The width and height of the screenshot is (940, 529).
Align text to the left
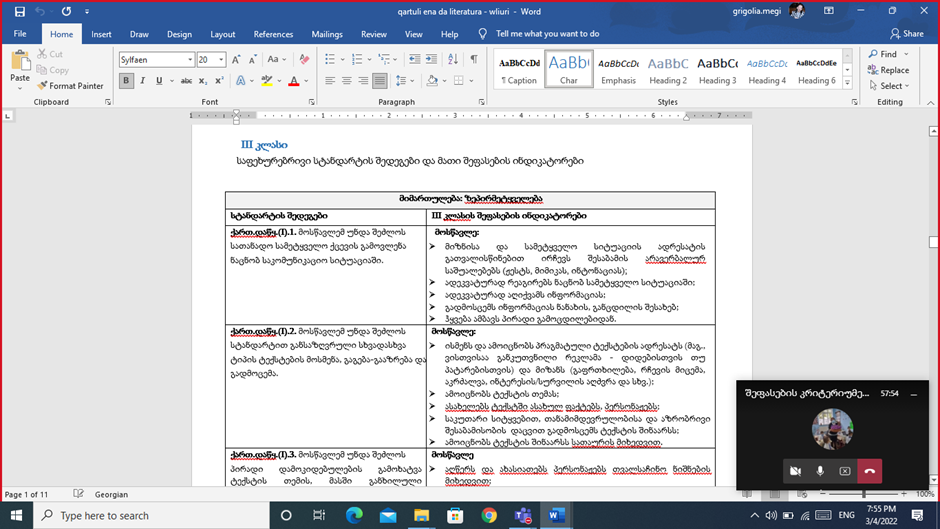point(330,80)
